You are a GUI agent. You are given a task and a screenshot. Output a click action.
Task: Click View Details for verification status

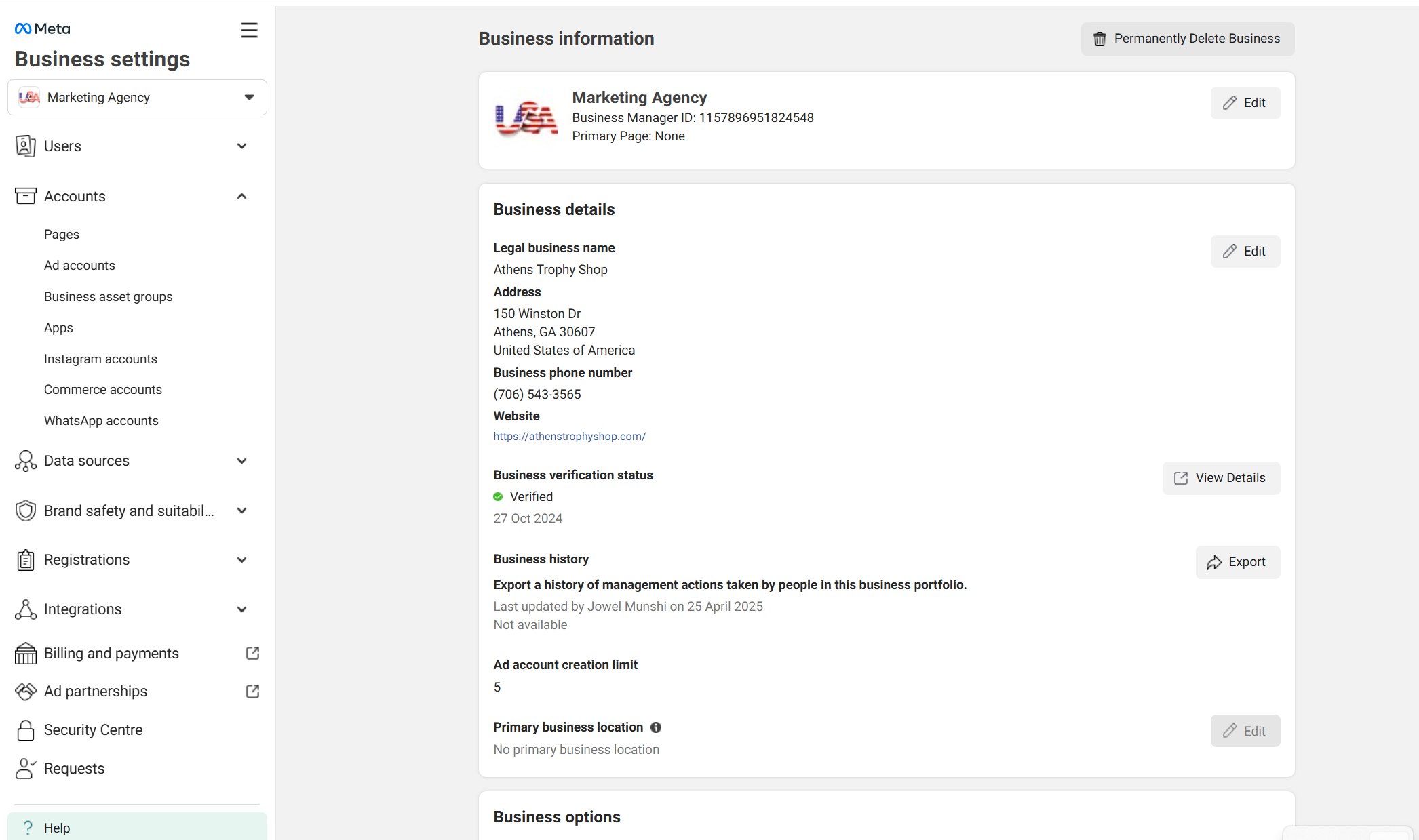coord(1221,478)
